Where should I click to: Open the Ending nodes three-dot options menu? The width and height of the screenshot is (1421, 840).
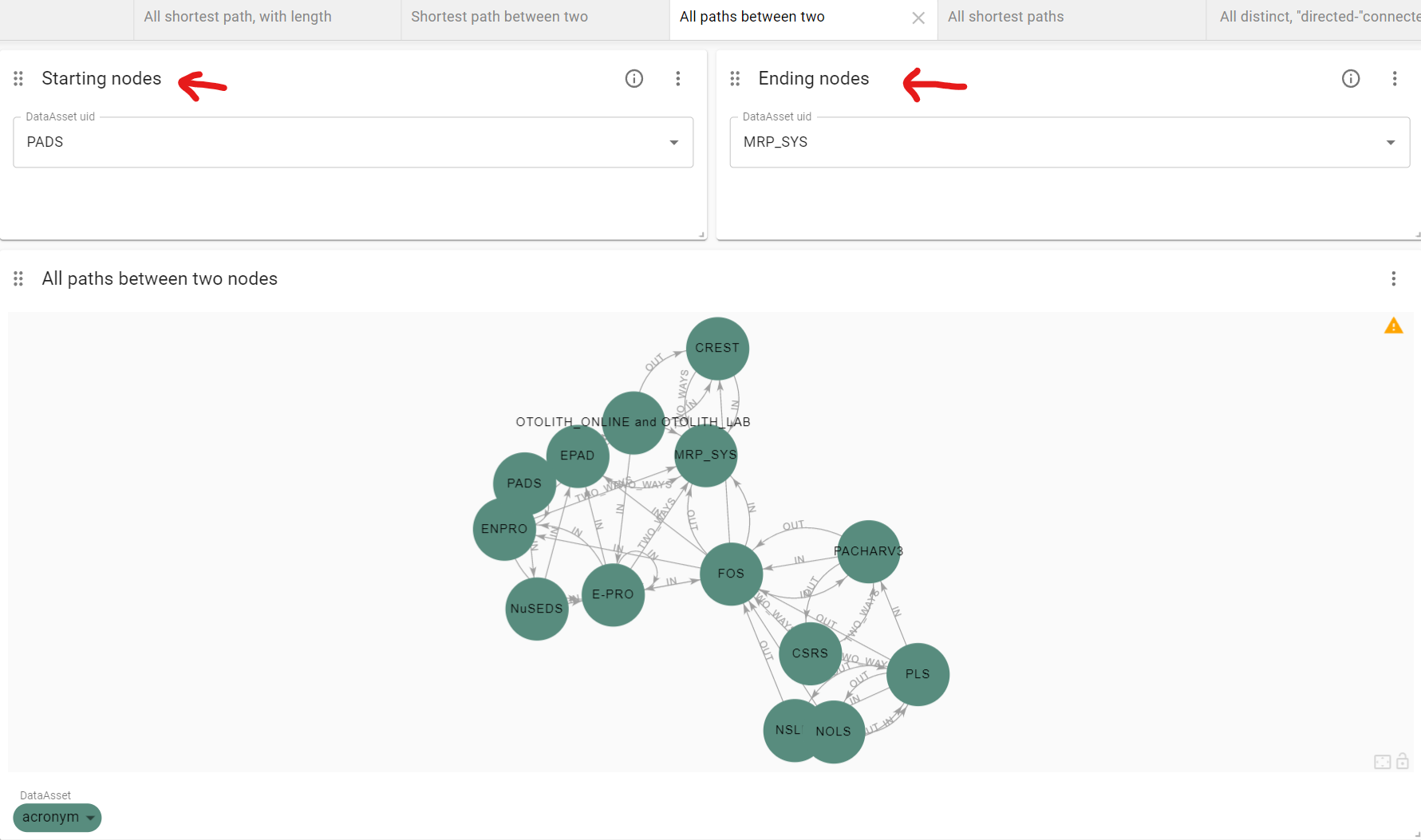[x=1394, y=78]
